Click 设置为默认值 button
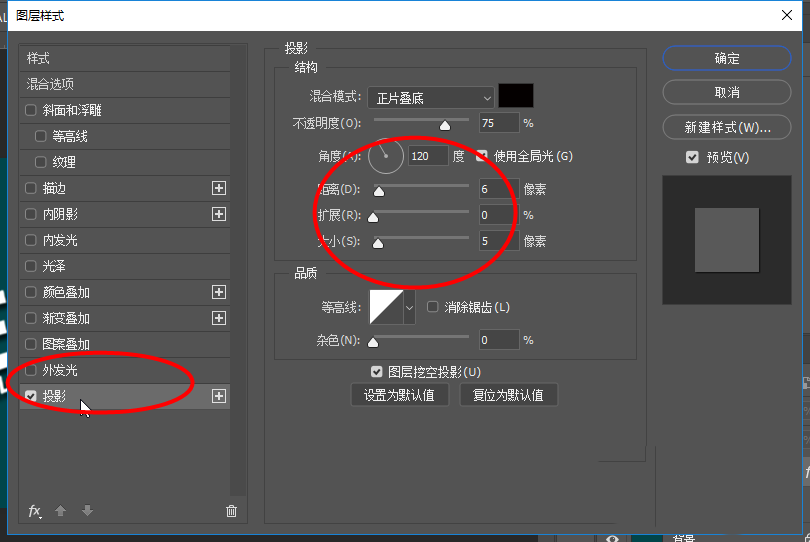This screenshot has height=542, width=810. [399, 395]
